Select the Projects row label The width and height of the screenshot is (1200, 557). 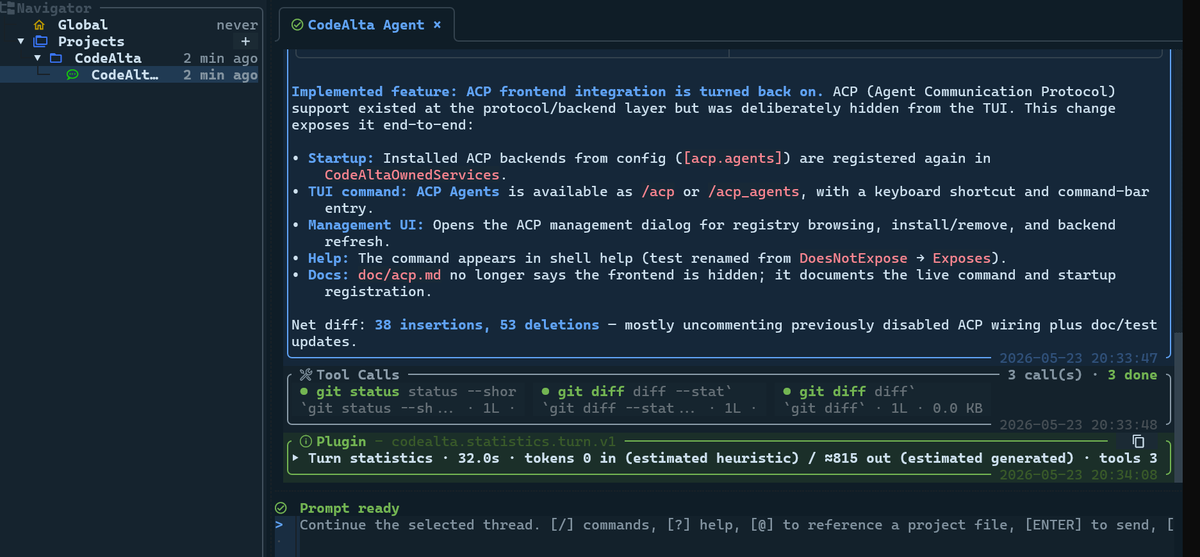[x=91, y=42]
